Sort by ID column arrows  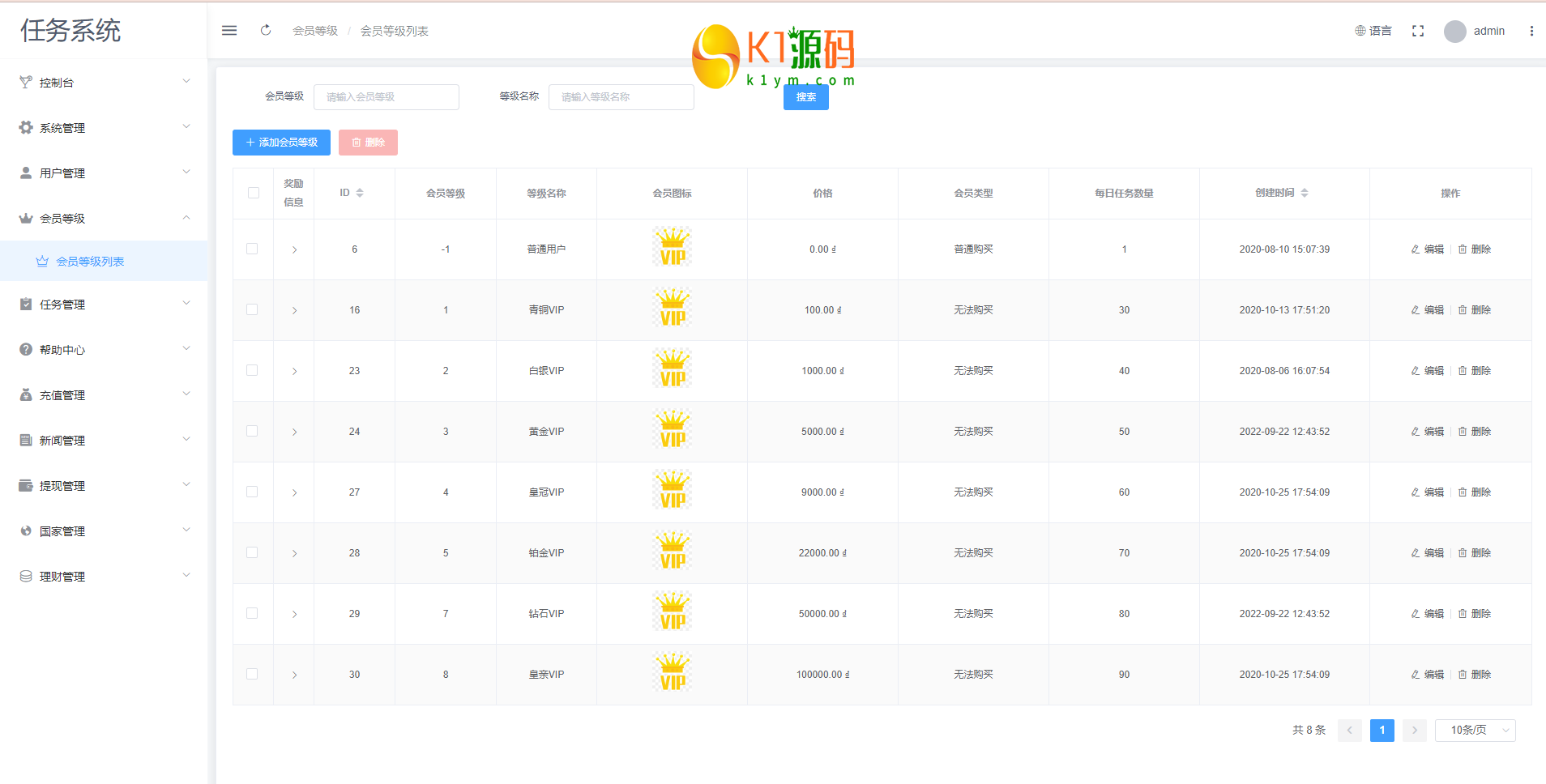(360, 193)
